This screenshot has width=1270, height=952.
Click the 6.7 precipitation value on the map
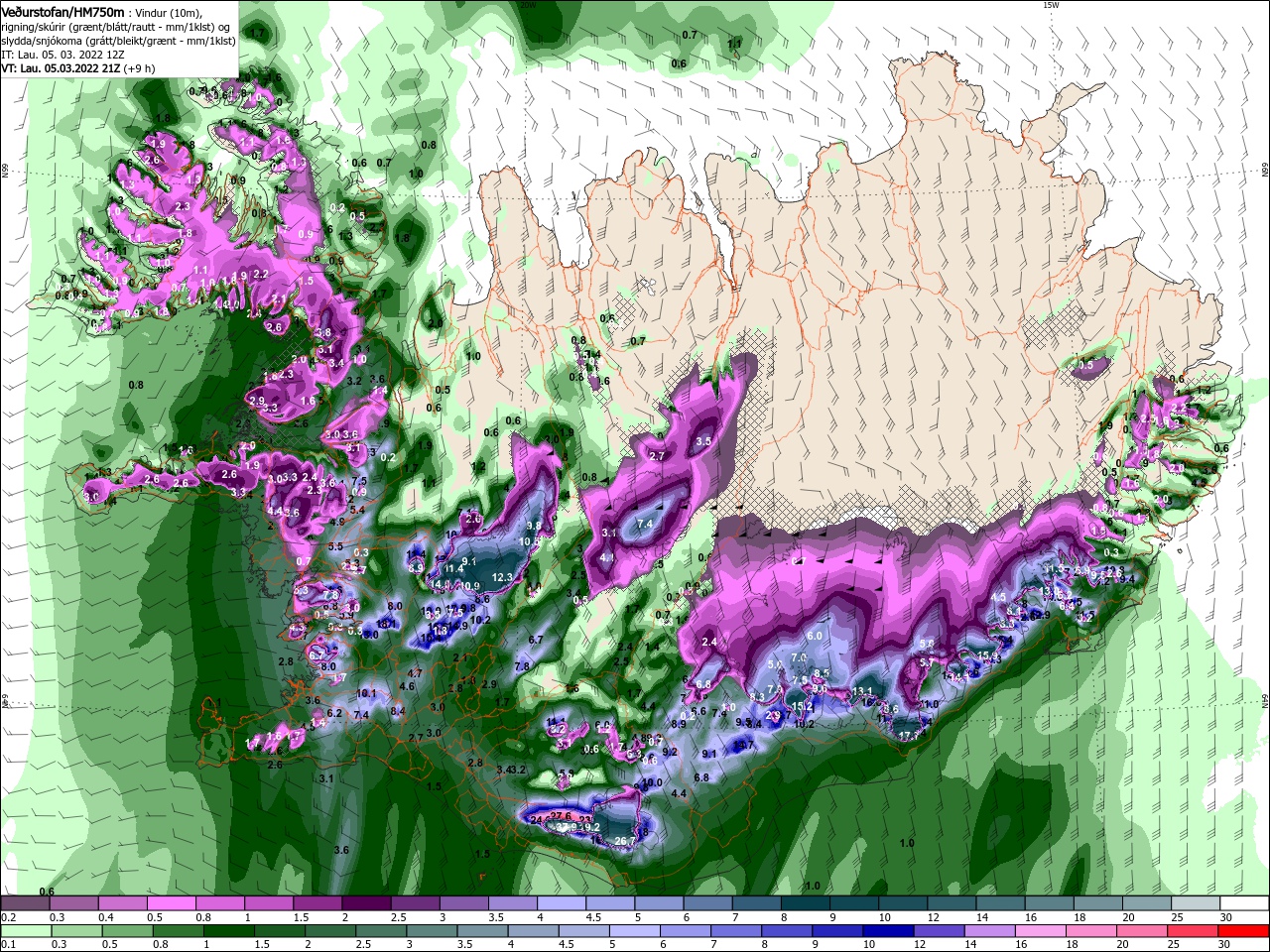point(536,640)
